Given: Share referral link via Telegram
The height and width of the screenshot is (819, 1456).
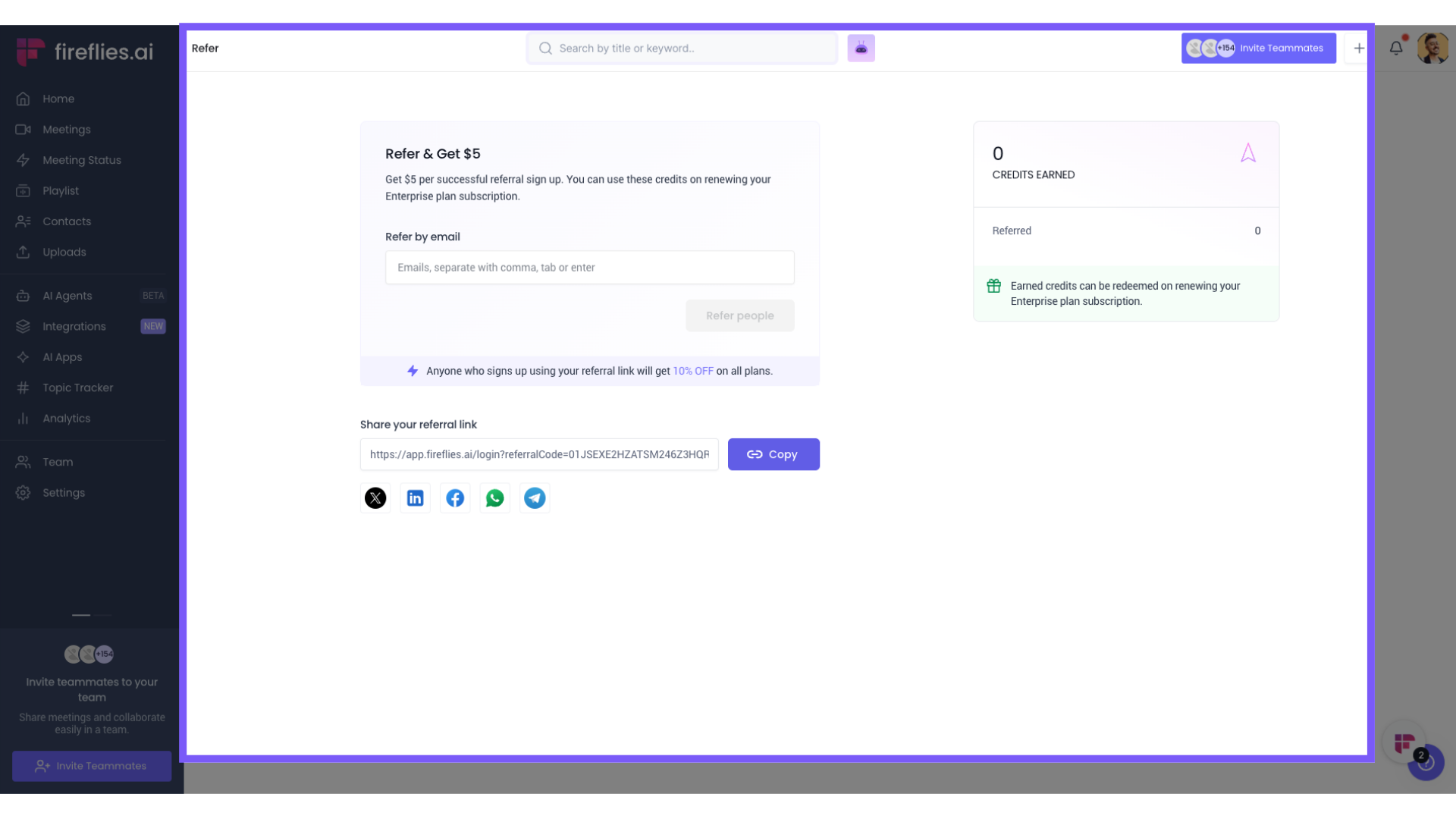Looking at the screenshot, I should click(x=535, y=498).
